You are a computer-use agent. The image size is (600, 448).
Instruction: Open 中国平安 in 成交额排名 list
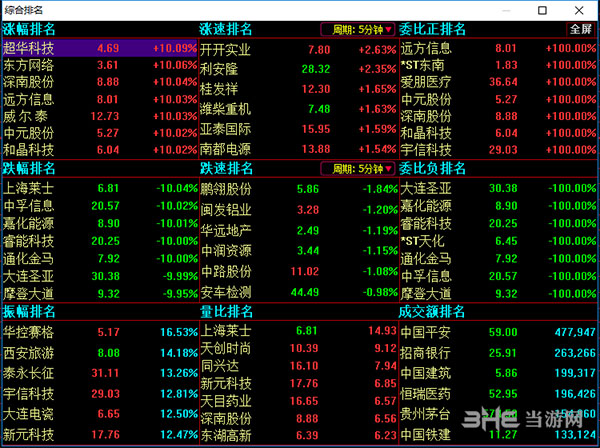pos(426,330)
